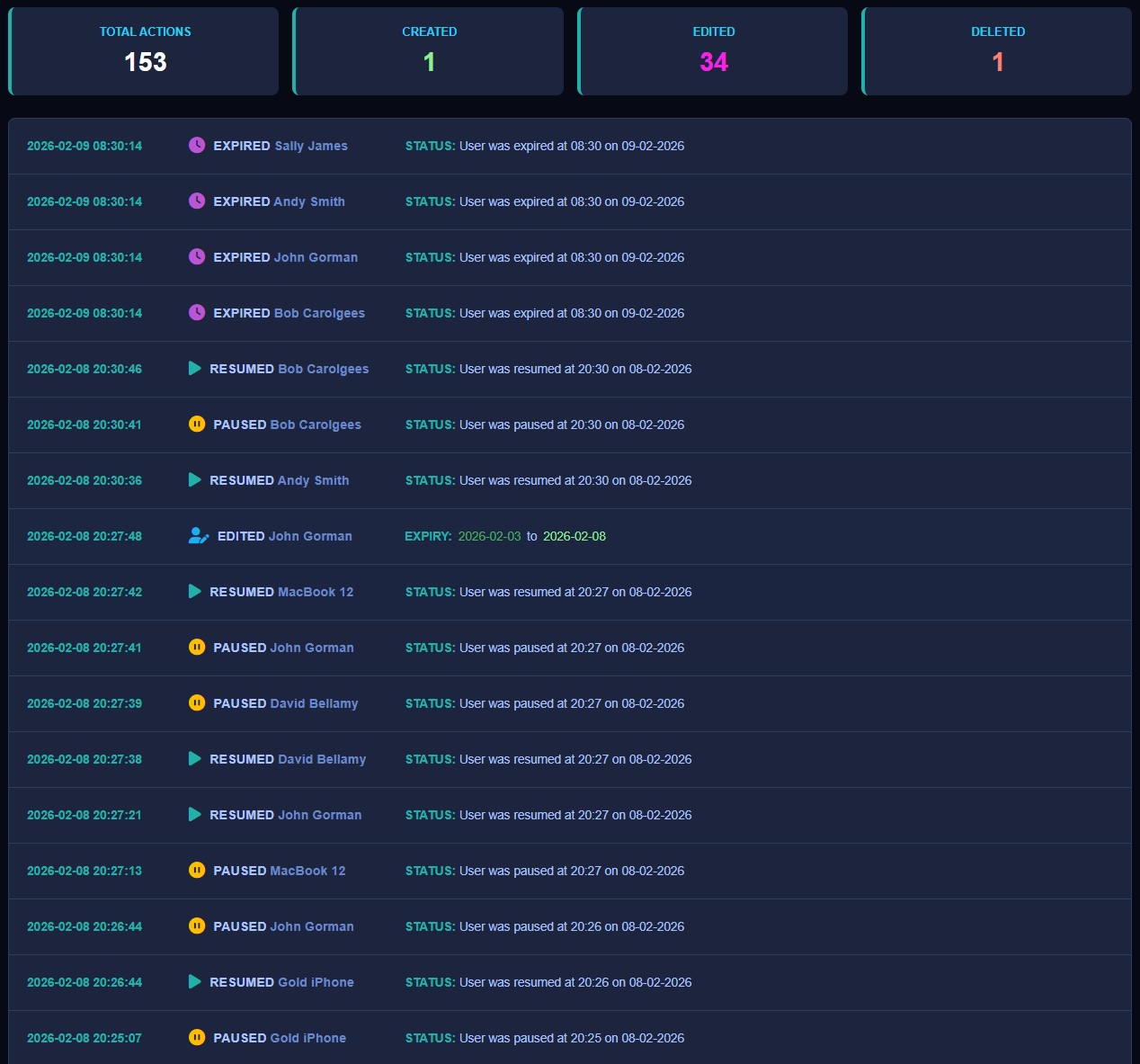Open the Deleted stat card
1140x1064 pixels.
[x=997, y=51]
